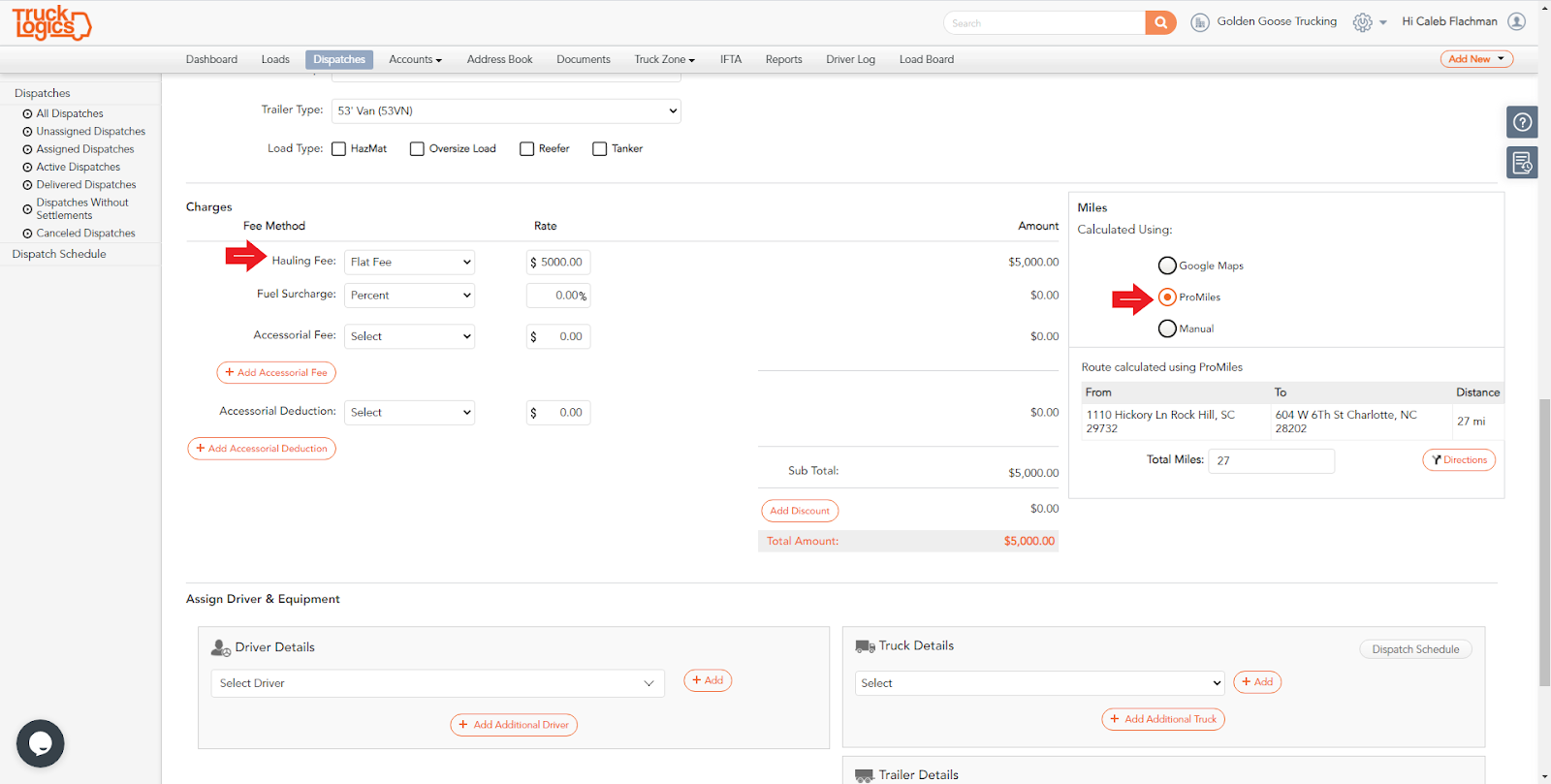
Task: Show Active Dispatches list
Action: point(79,168)
